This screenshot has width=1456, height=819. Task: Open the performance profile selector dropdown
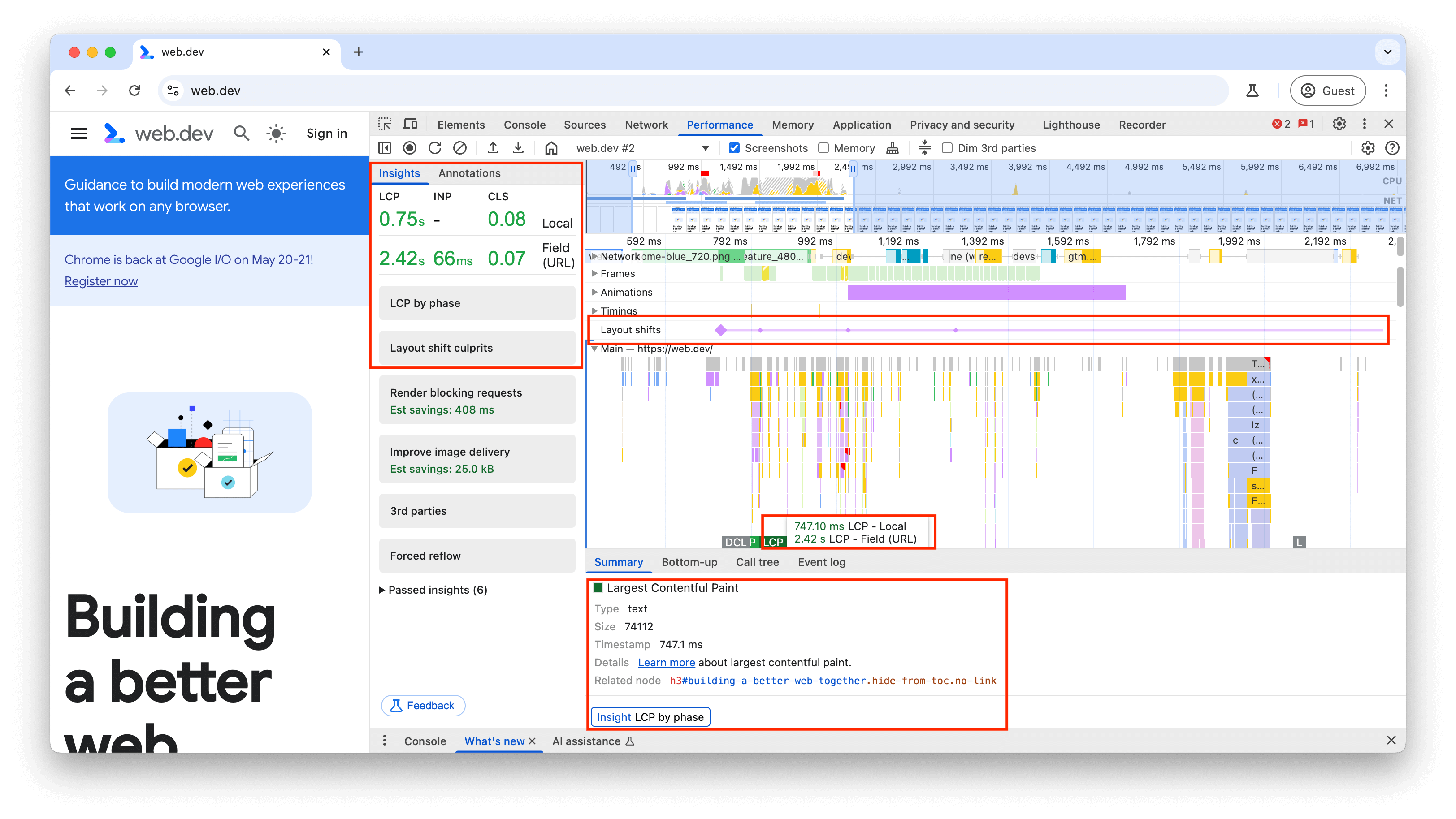pos(706,148)
